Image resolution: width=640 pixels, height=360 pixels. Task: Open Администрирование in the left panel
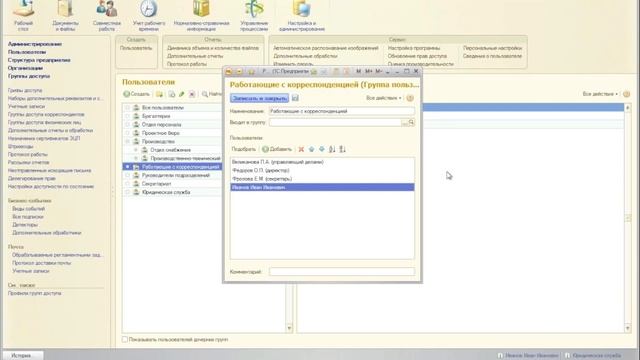pyautogui.click(x=35, y=44)
